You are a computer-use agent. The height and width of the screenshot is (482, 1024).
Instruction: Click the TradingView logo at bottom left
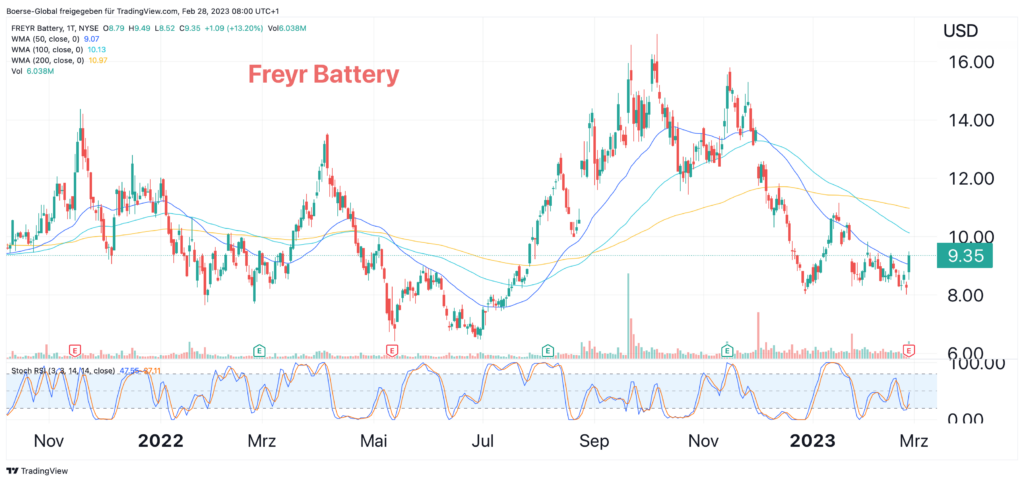pos(37,470)
